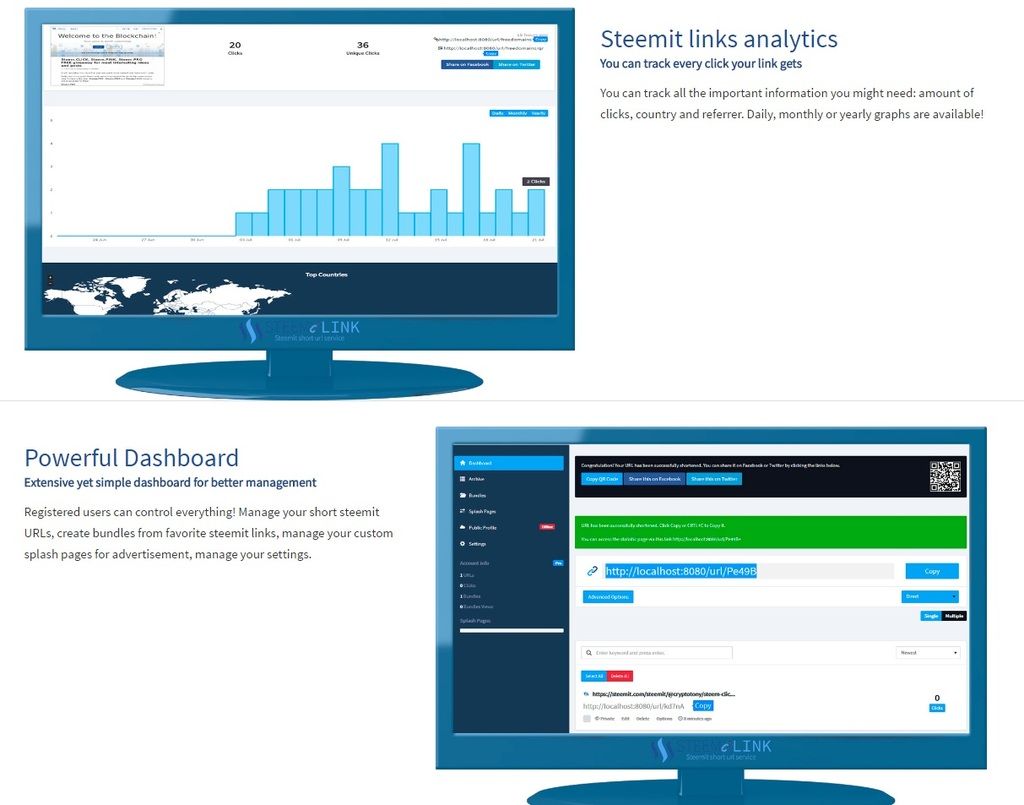Image resolution: width=1024 pixels, height=805 pixels.
Task: Expand Advanced Options
Action: point(608,597)
